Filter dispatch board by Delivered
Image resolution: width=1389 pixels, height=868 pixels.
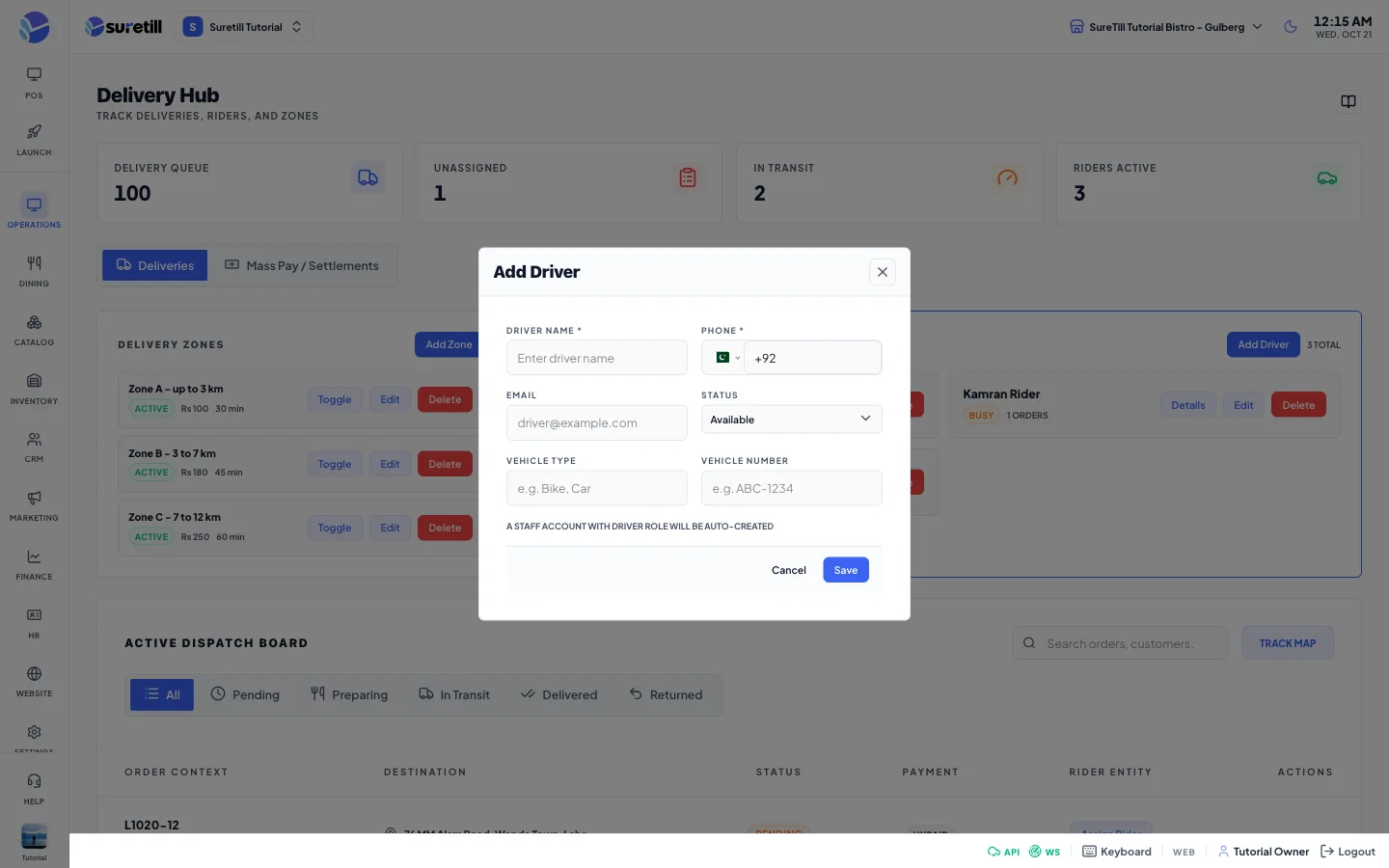pyautogui.click(x=558, y=694)
